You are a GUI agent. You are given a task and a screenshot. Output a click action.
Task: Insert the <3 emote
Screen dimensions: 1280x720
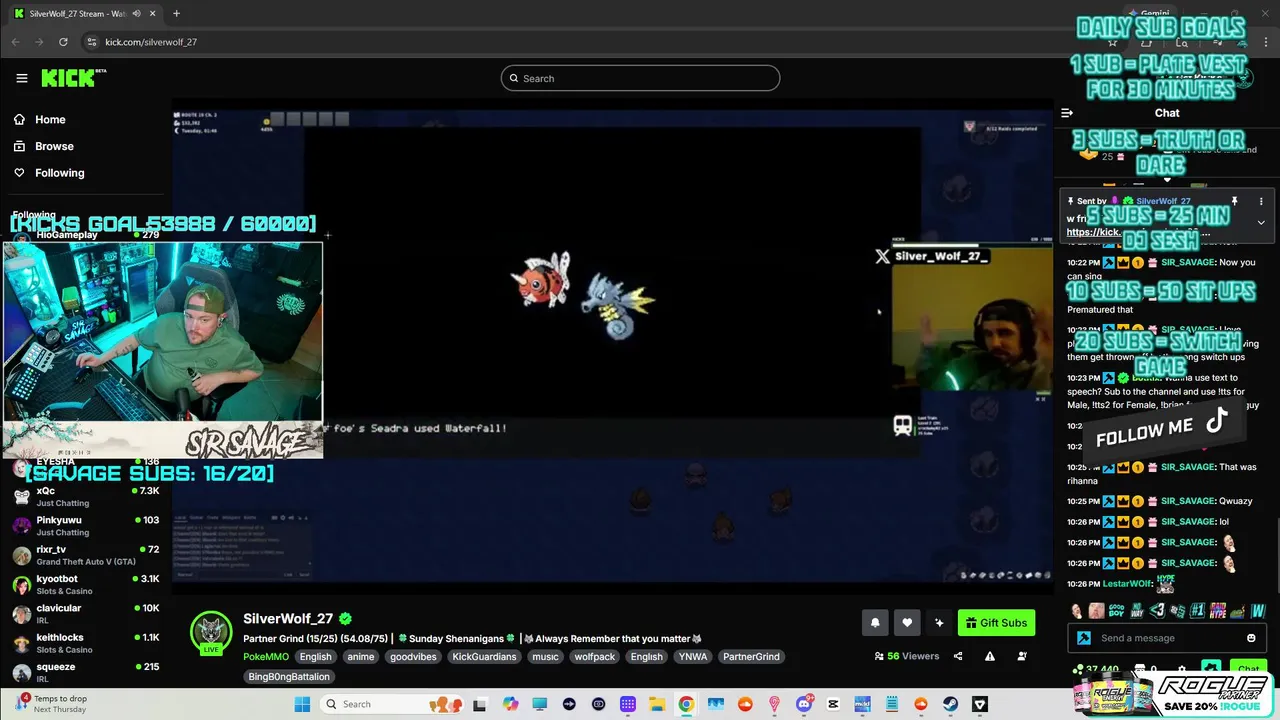1157,611
